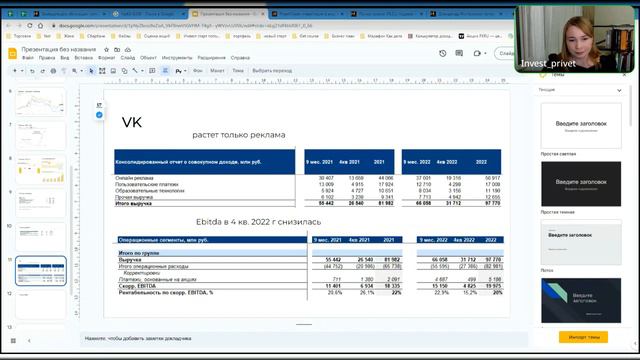Screen dimensions: 640x360
Task: Click the undo arrow in Slides toolbar
Action: [32, 71]
